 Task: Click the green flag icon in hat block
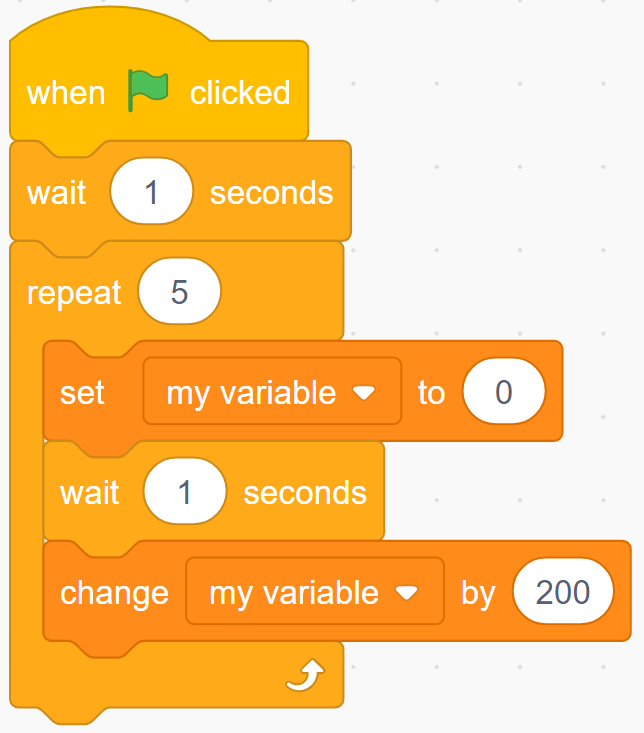pyautogui.click(x=148, y=91)
